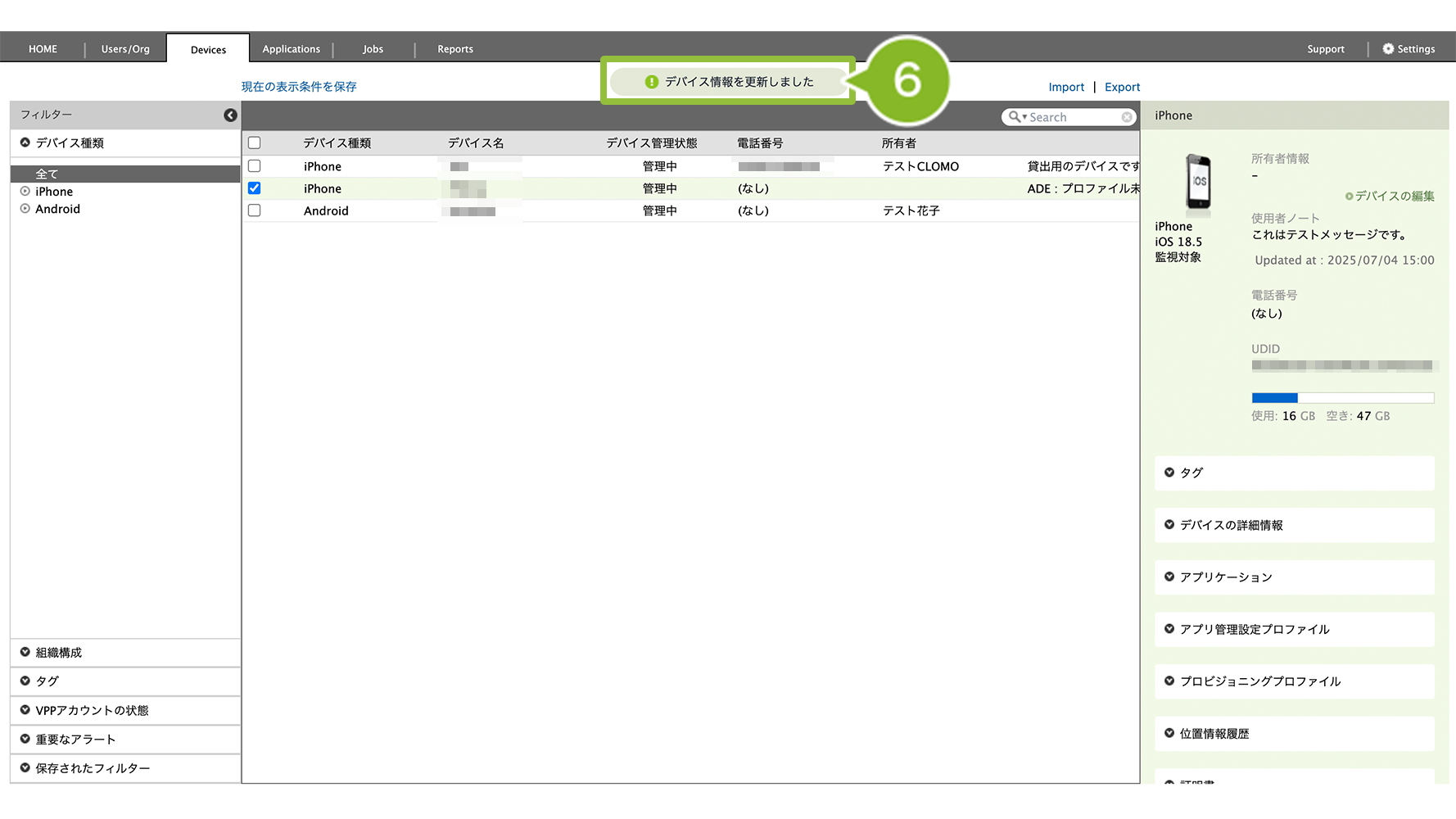Expand 重要なアラート filter section
Image resolution: width=1456 pixels, height=819 pixels.
[125, 740]
